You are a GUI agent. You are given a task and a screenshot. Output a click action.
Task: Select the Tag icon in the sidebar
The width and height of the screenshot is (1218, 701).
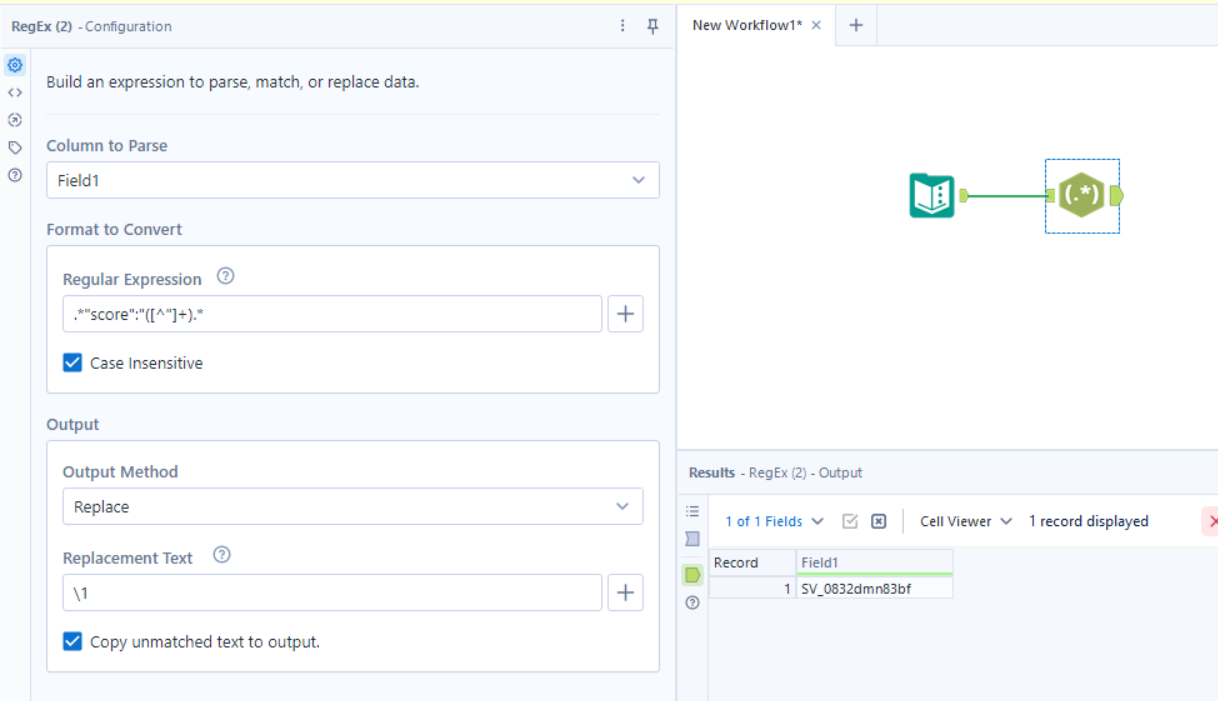[x=14, y=147]
